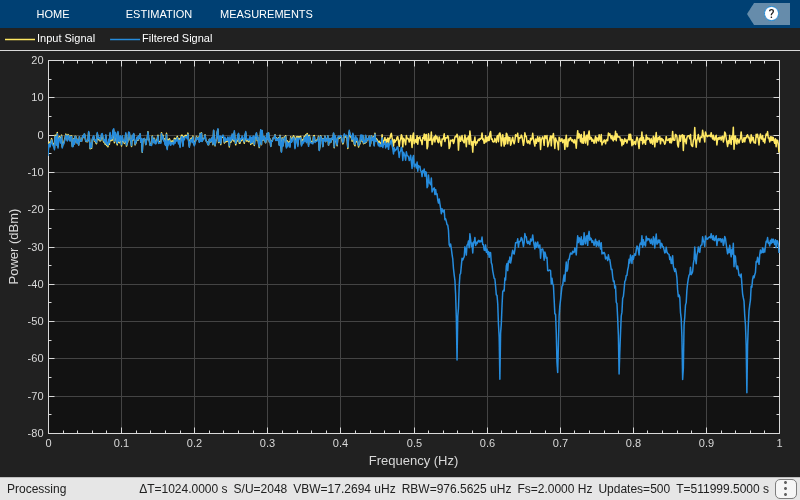Select the MEASUREMENTS tab

(266, 14)
